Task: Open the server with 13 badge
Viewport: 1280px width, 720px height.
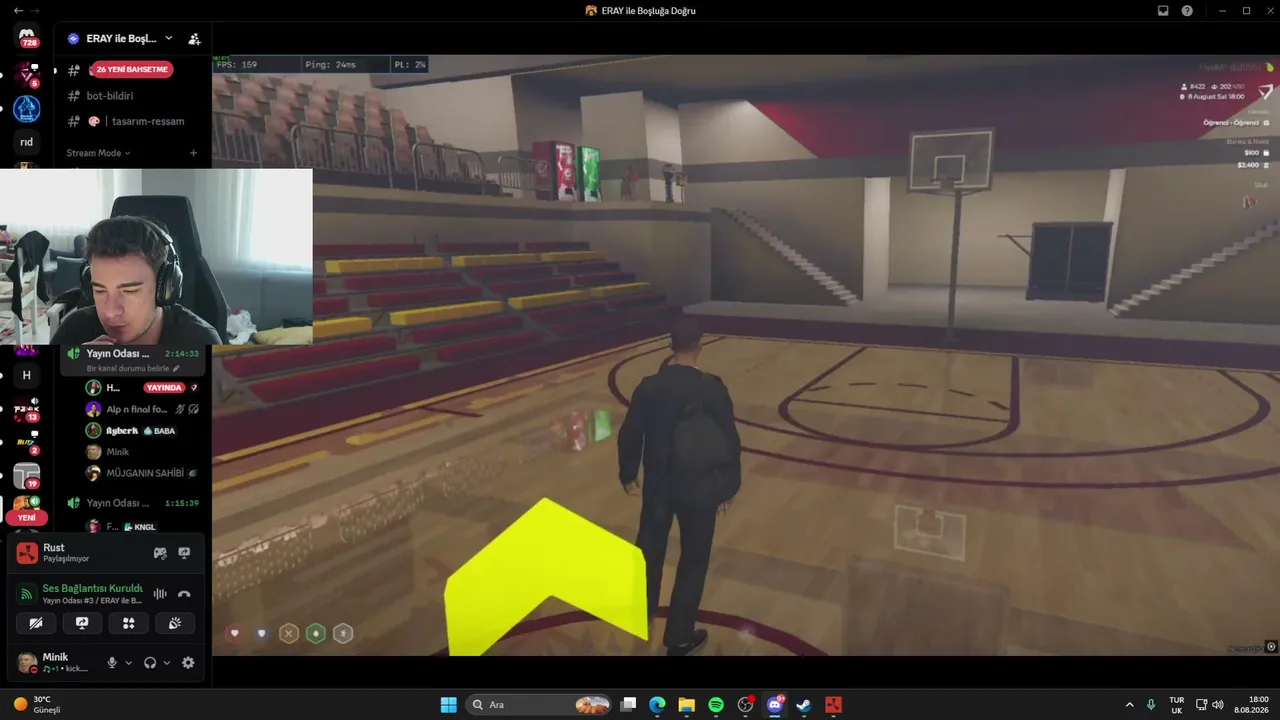Action: [27, 409]
